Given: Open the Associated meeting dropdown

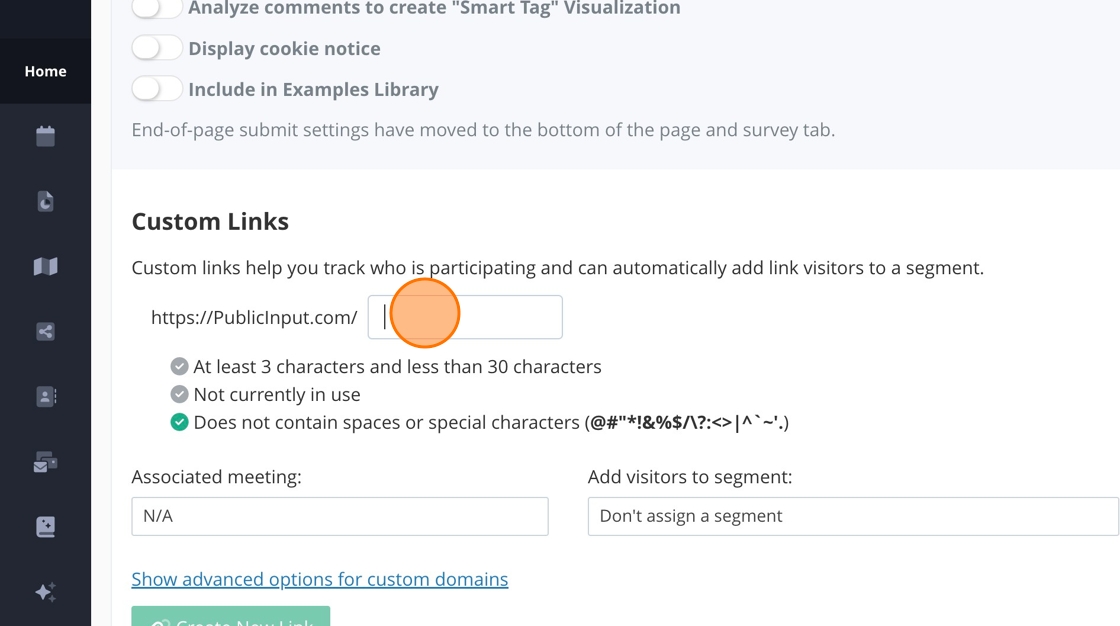Looking at the screenshot, I should point(340,516).
